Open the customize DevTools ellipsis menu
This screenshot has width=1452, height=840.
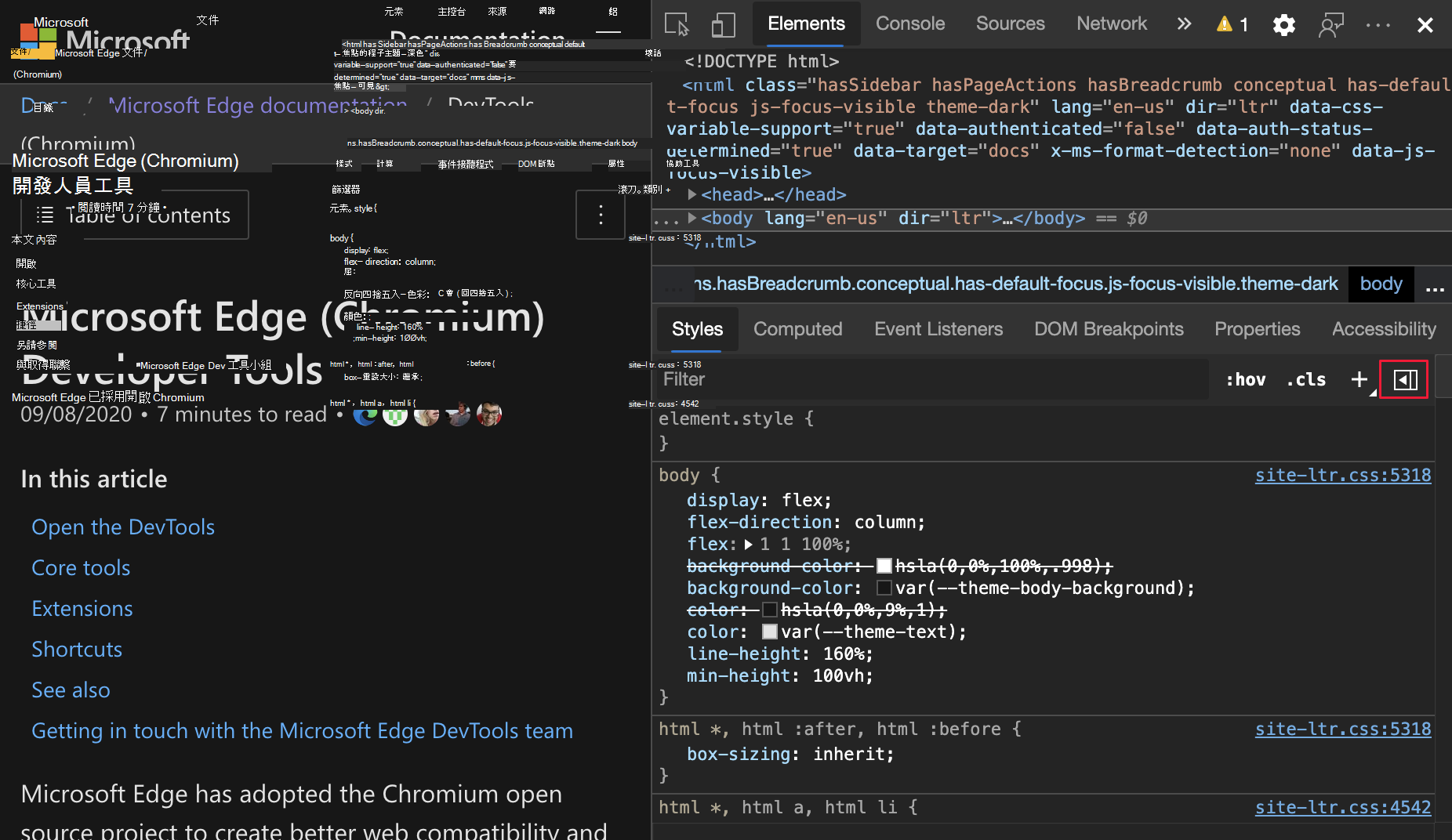point(1378,25)
